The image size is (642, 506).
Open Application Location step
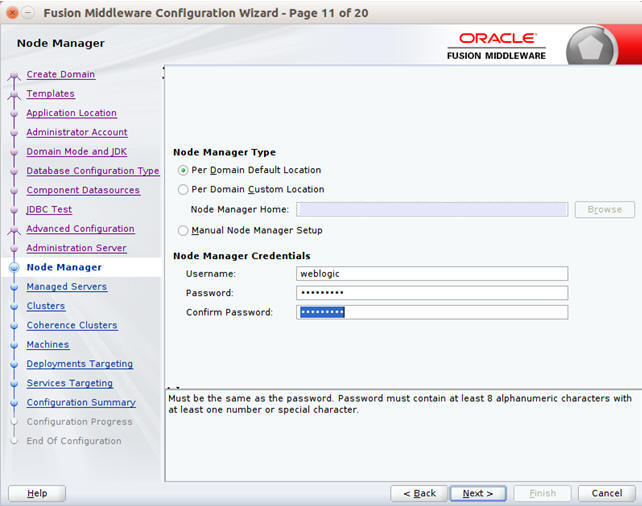[x=72, y=113]
